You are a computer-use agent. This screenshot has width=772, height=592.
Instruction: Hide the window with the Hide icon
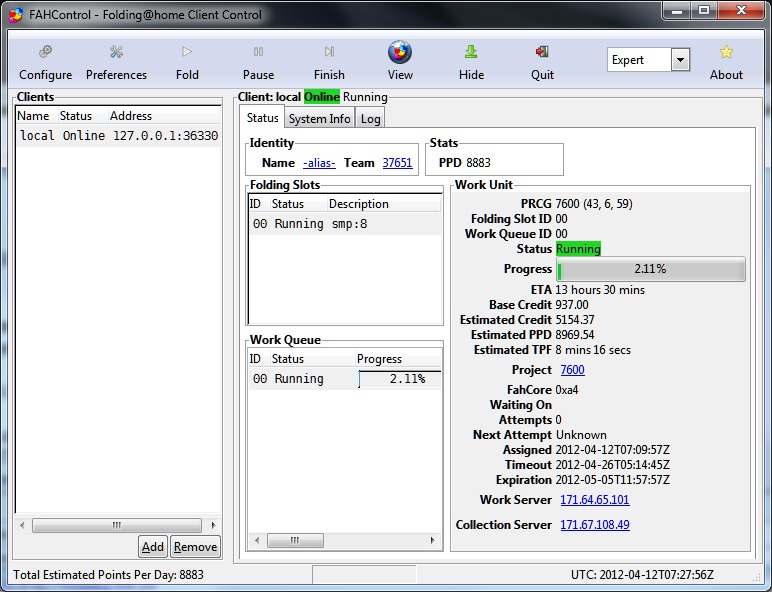(471, 52)
